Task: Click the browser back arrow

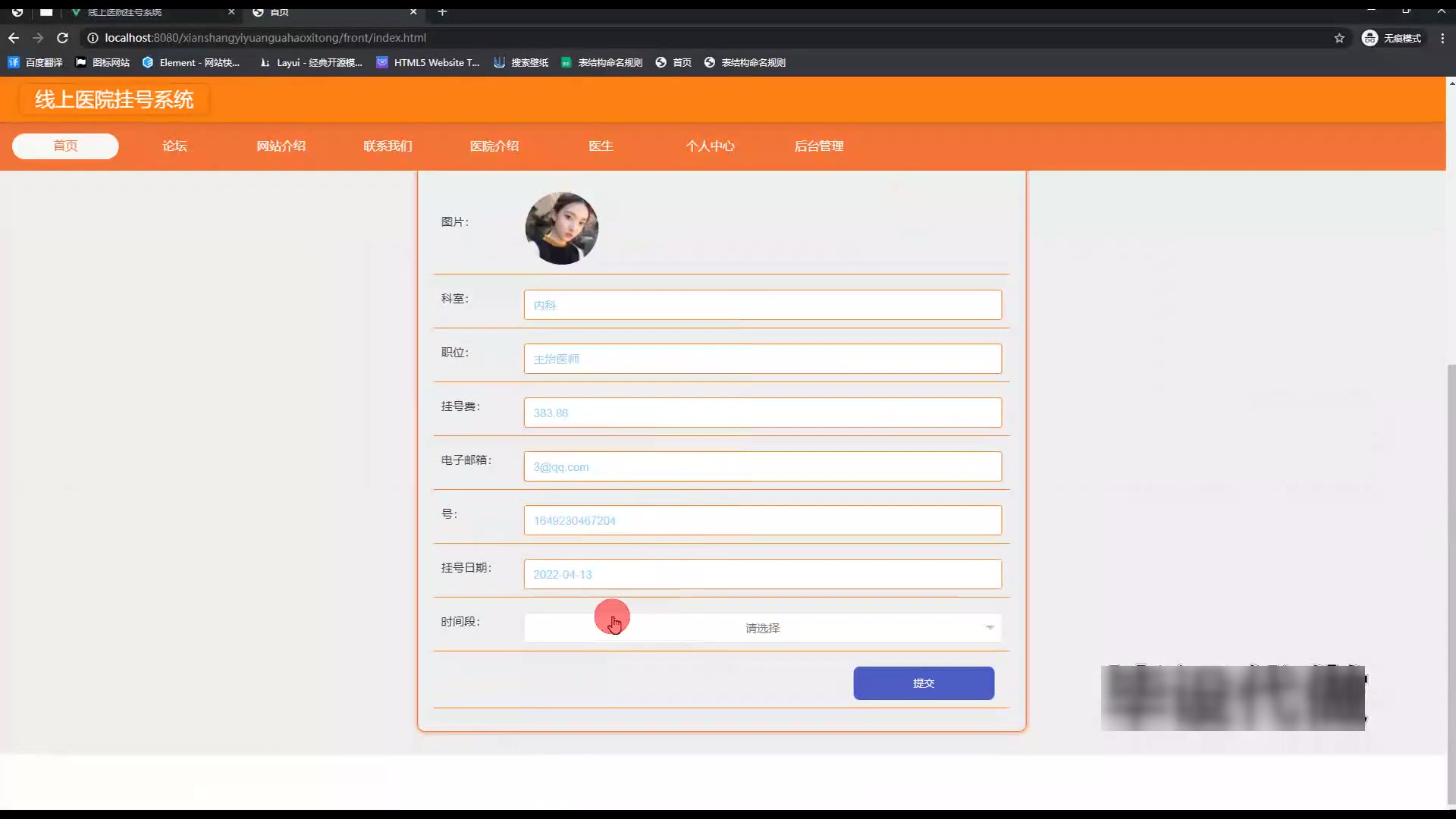Action: pos(14,38)
